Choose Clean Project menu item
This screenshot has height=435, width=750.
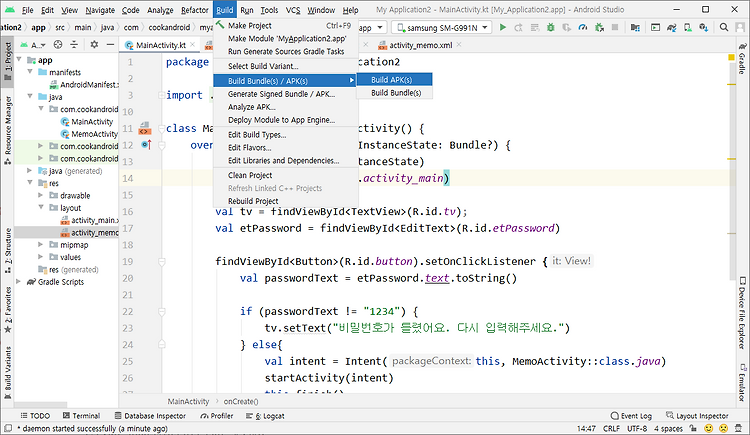click(x=286, y=175)
